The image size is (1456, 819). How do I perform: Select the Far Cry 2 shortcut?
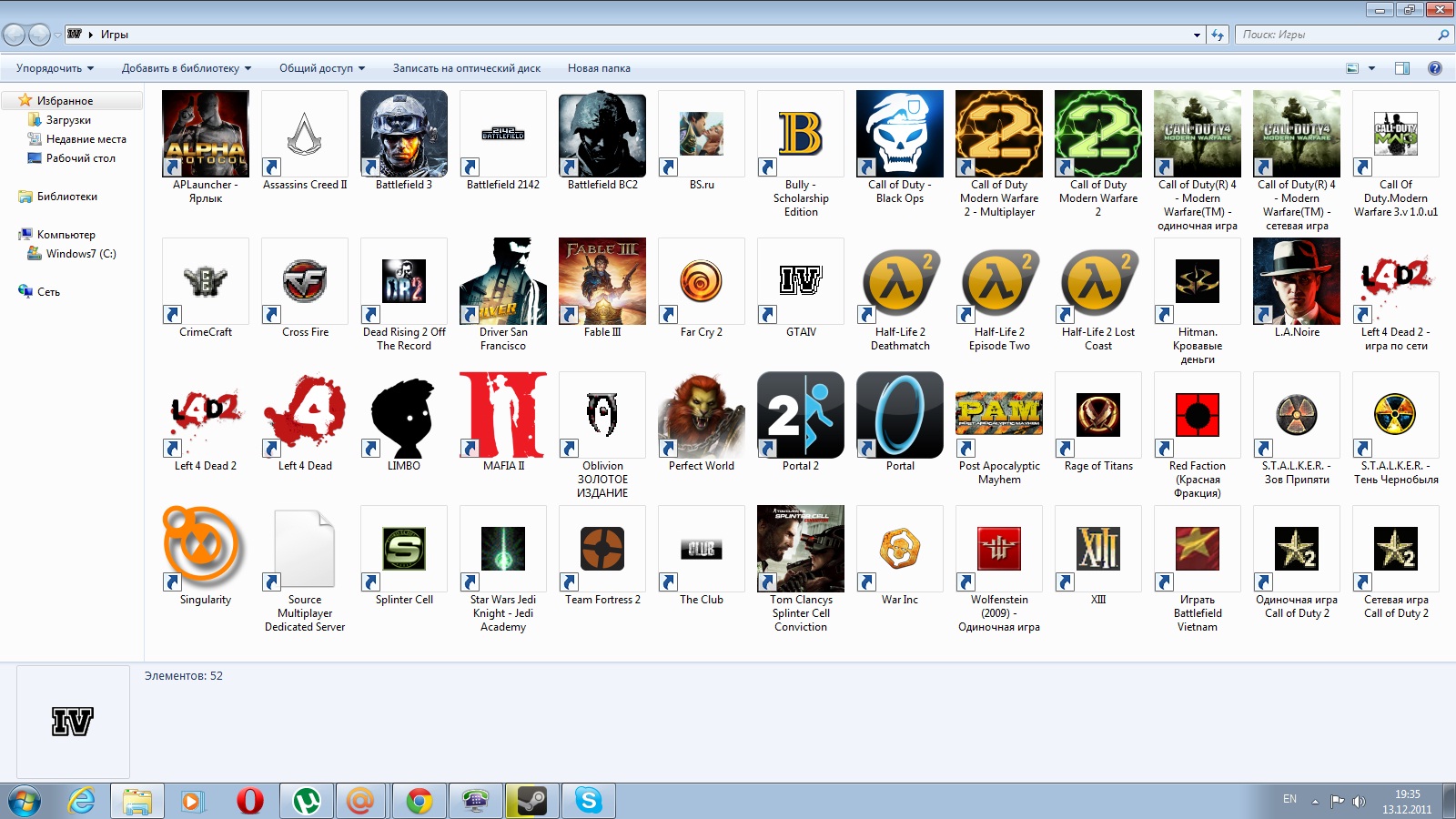click(x=701, y=281)
